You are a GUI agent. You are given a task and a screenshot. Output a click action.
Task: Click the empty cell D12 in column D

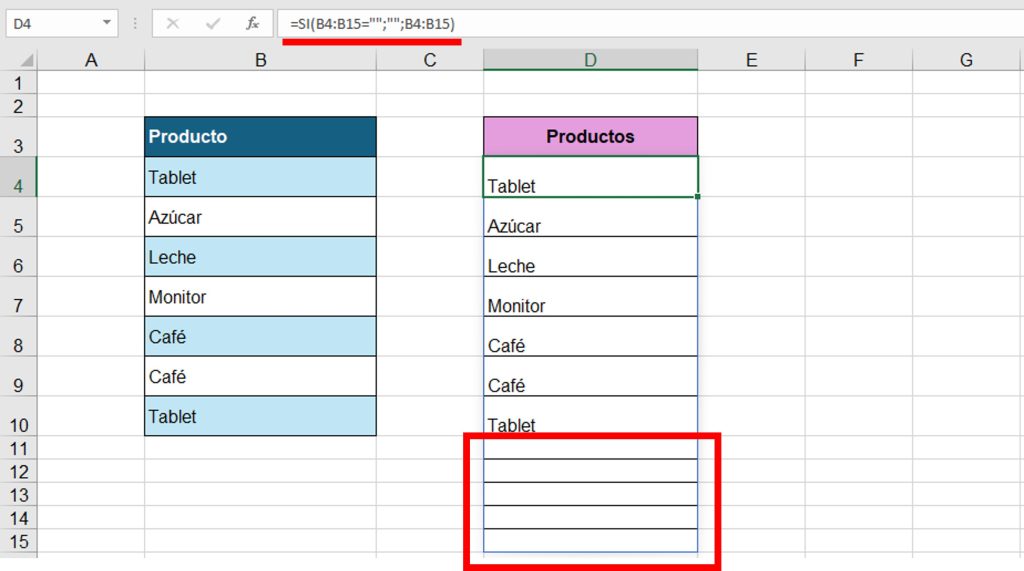pos(590,471)
